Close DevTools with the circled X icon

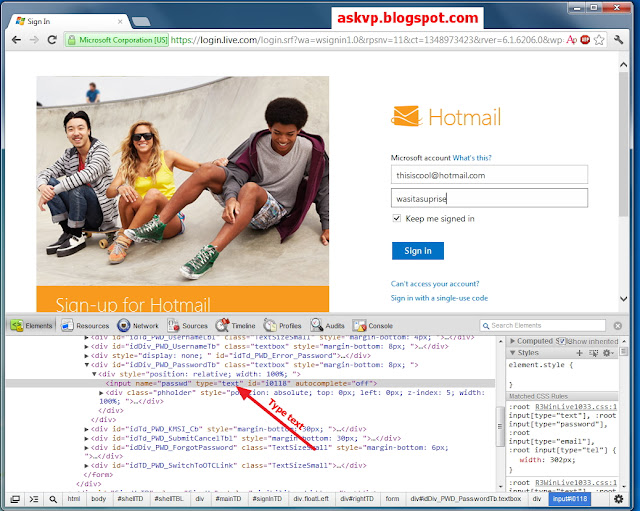(618, 326)
